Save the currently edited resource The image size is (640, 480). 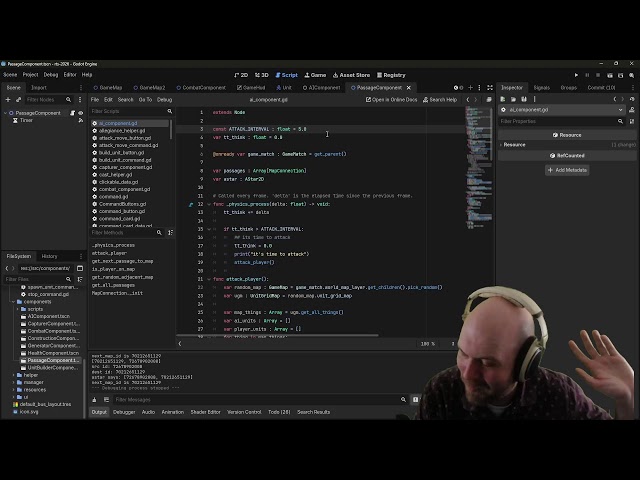point(524,99)
